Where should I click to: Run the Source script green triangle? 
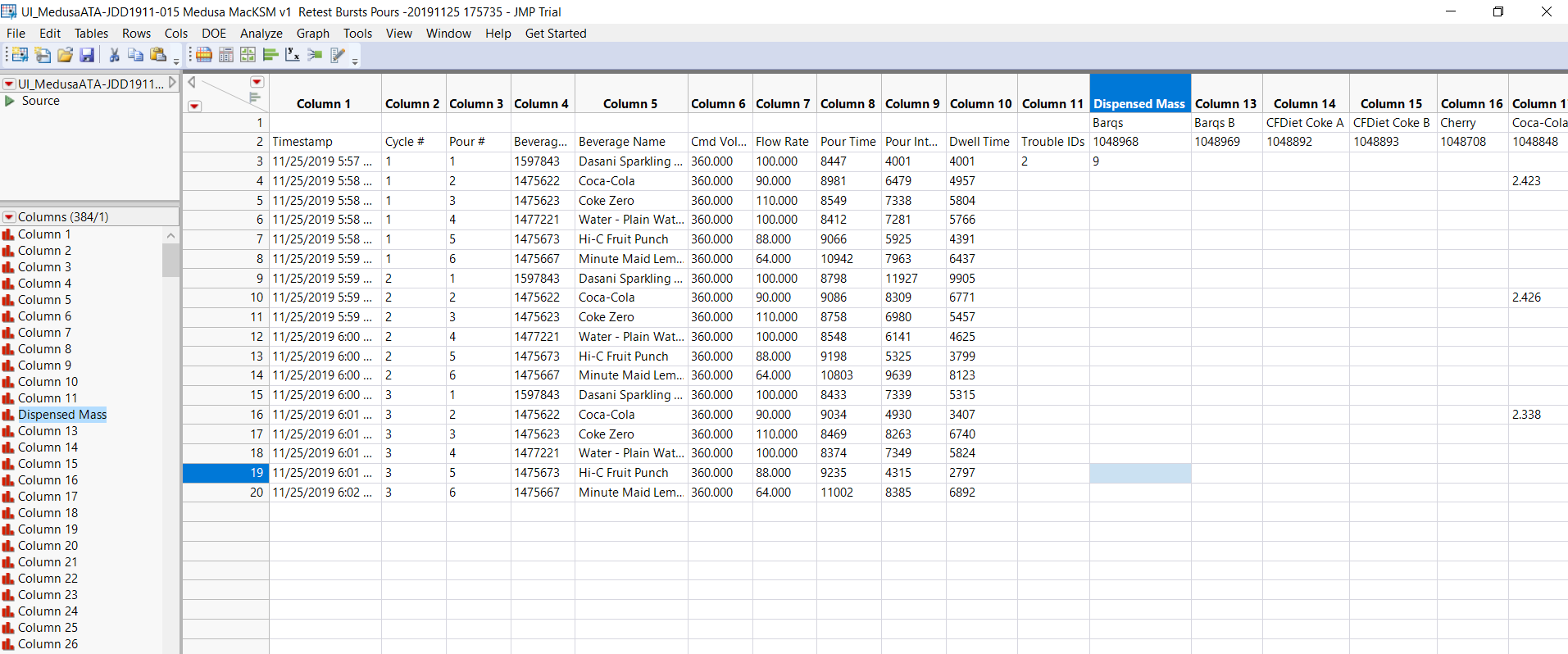pos(10,101)
